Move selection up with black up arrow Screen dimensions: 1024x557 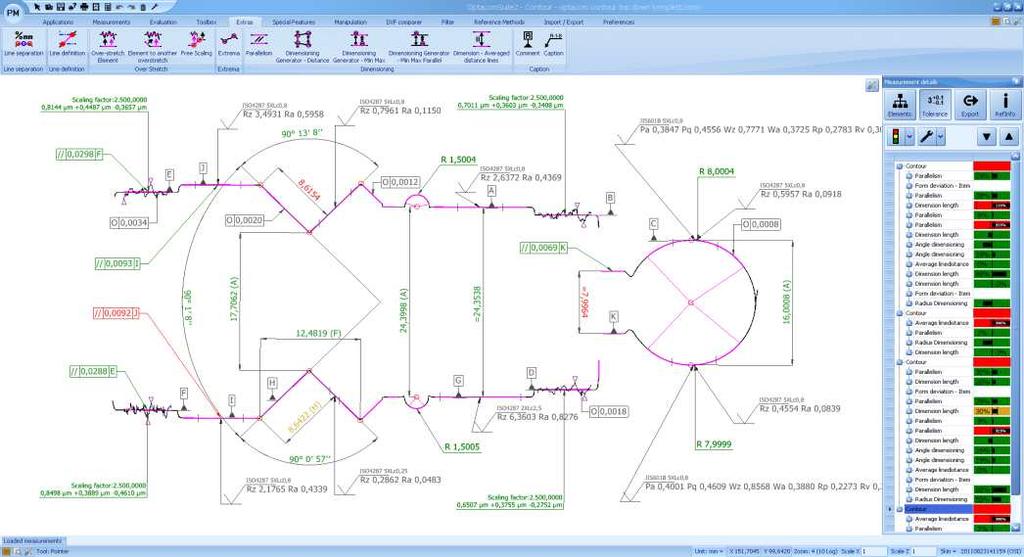click(1009, 136)
